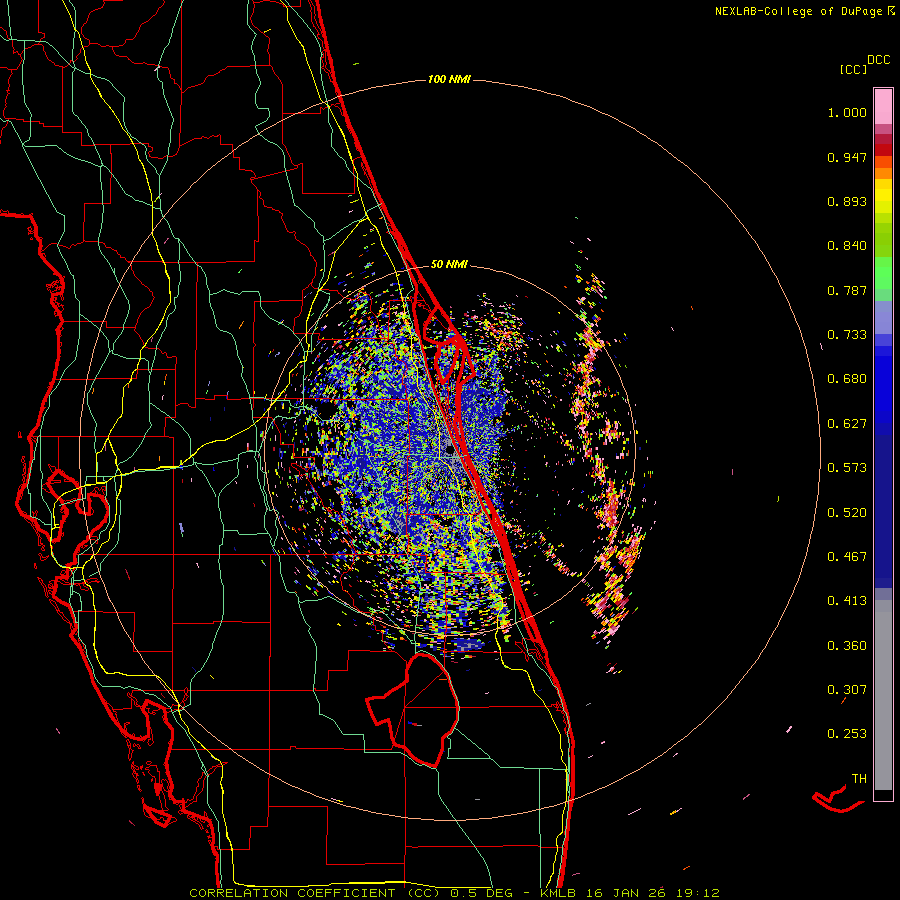The height and width of the screenshot is (900, 900).
Task: Click the 0.413 scale value
Action: 847,601
